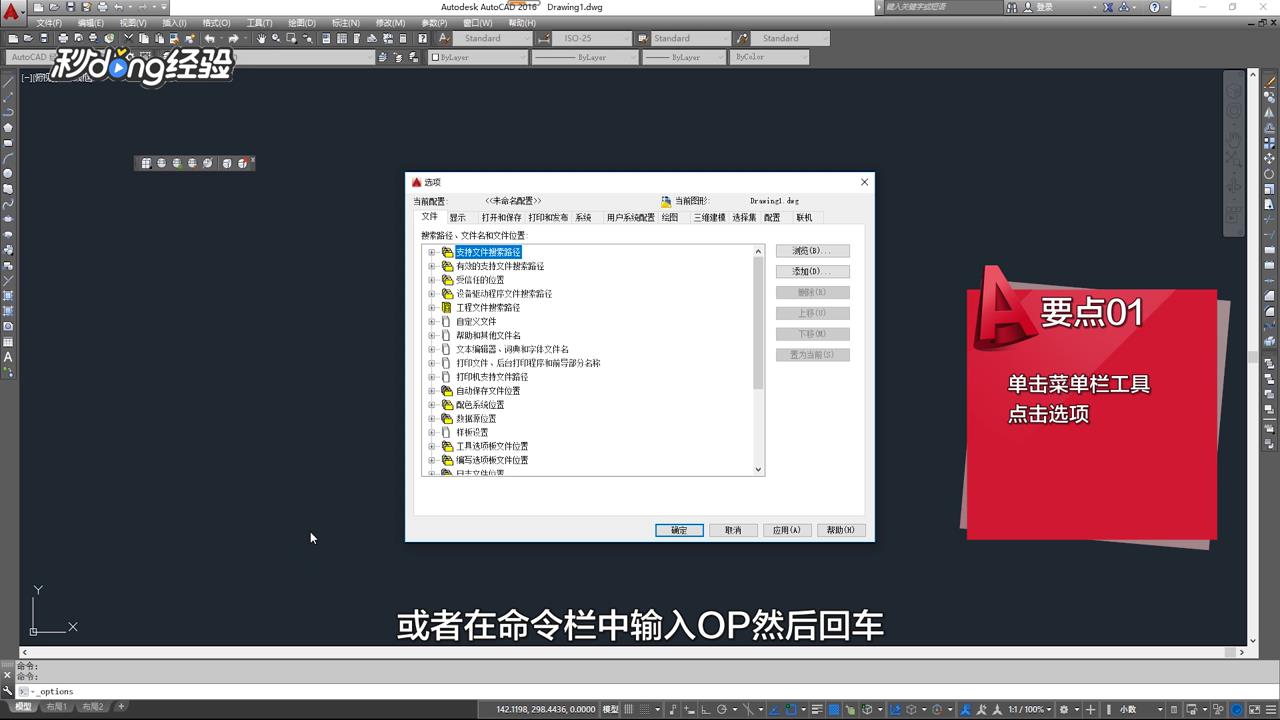Click the options list scrollbar down arrow

coord(758,469)
